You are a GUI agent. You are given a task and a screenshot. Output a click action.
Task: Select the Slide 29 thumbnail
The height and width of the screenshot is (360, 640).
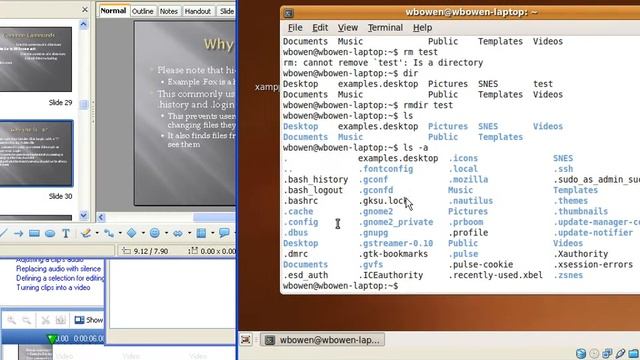(36, 59)
